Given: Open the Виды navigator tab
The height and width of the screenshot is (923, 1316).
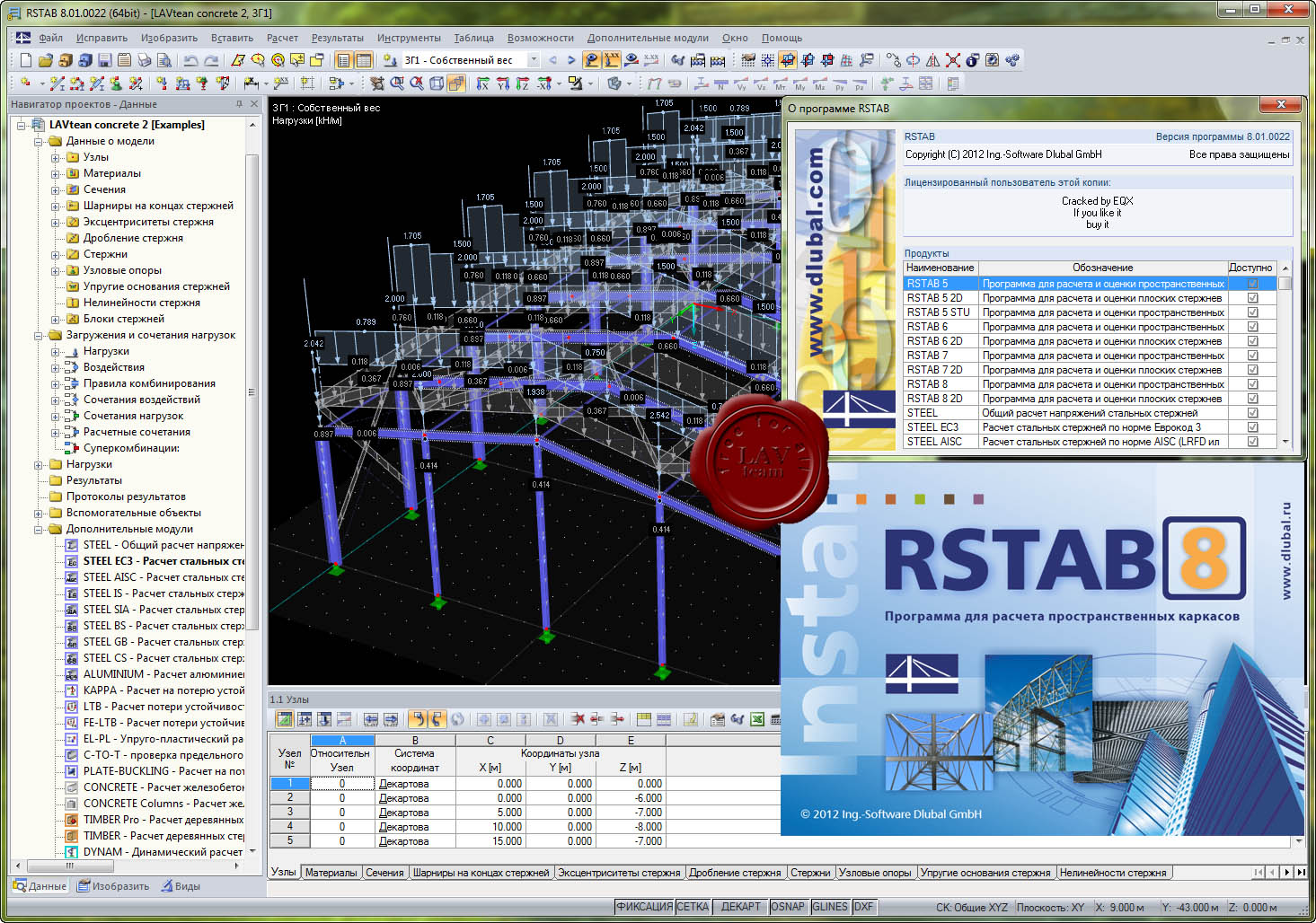Looking at the screenshot, I should point(181,886).
